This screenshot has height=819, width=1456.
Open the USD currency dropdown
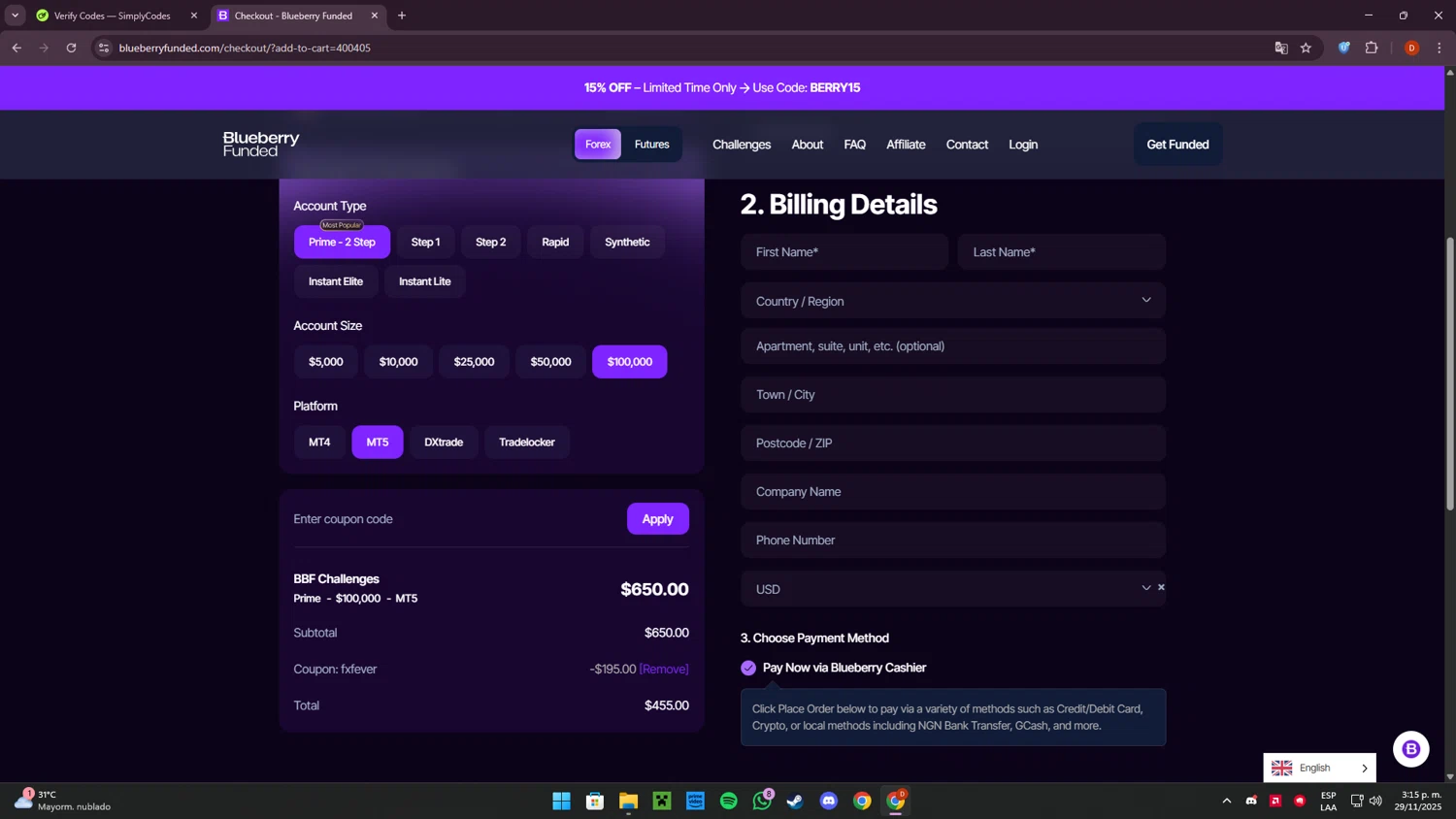953,589
